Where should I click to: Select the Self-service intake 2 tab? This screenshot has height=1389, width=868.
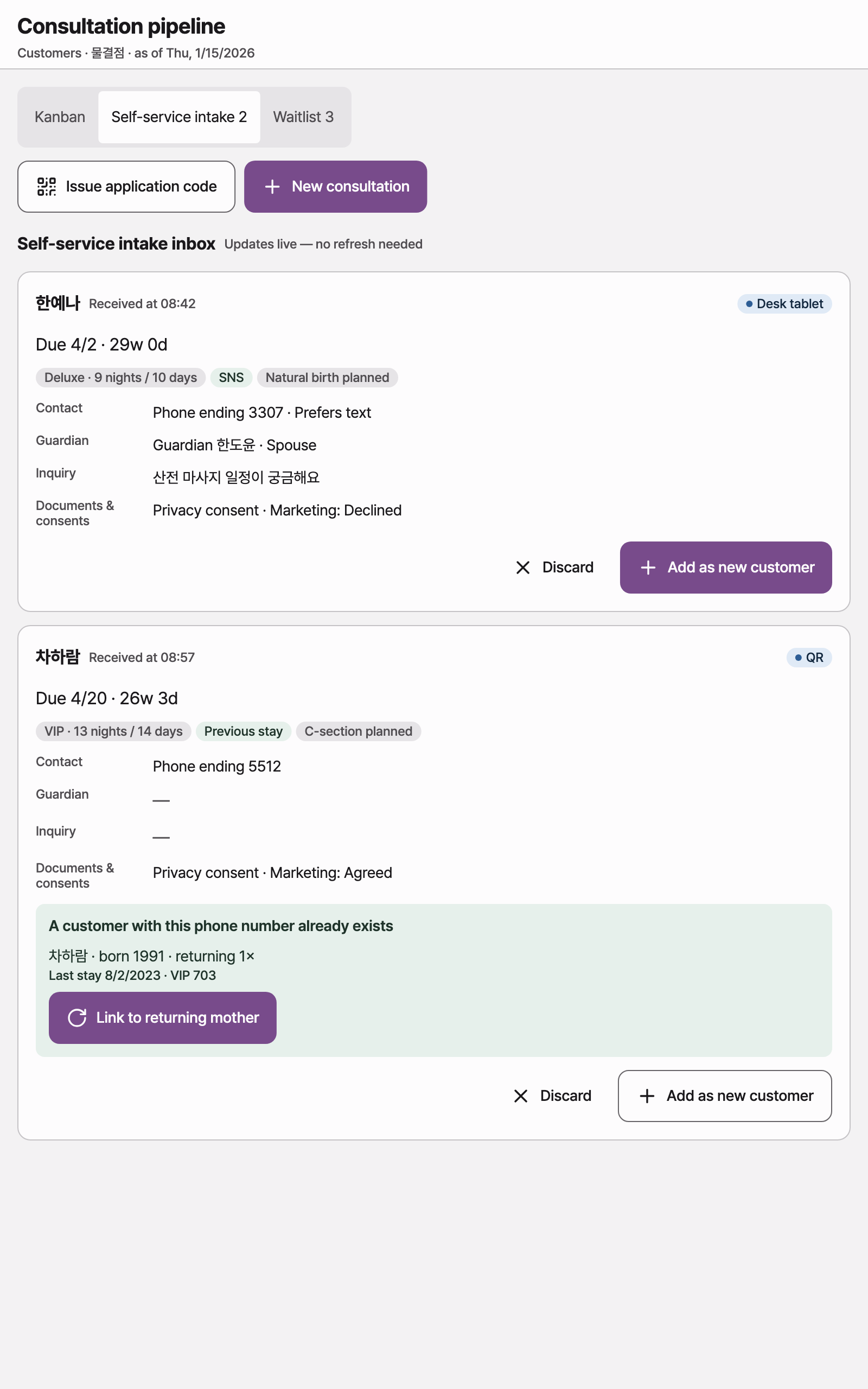point(179,117)
